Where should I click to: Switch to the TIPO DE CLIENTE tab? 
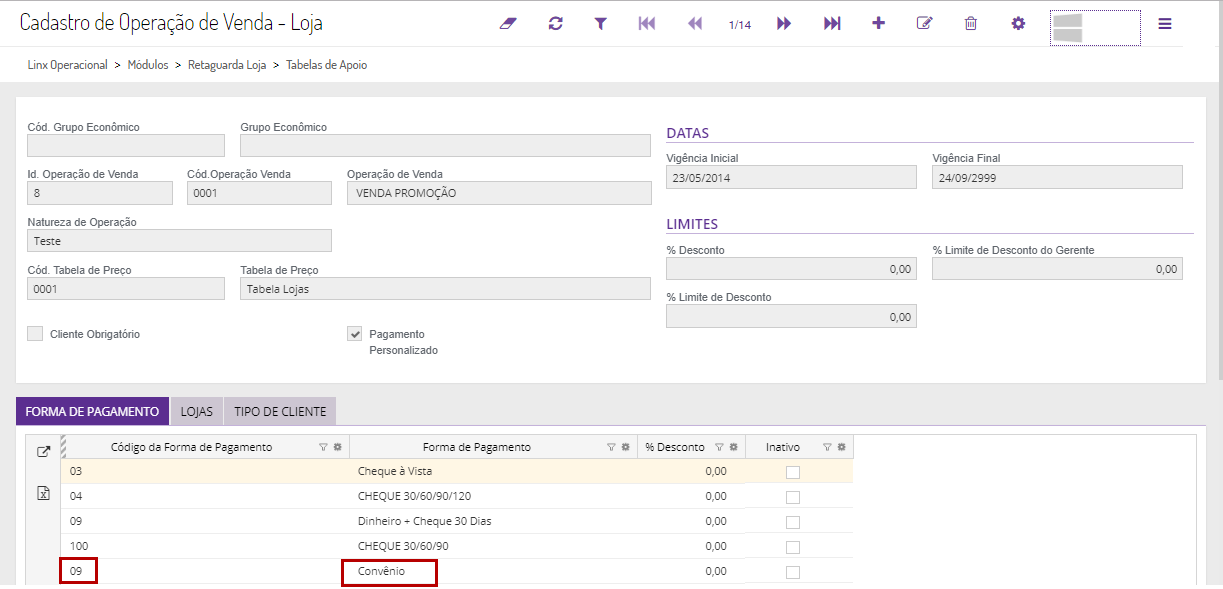click(280, 411)
